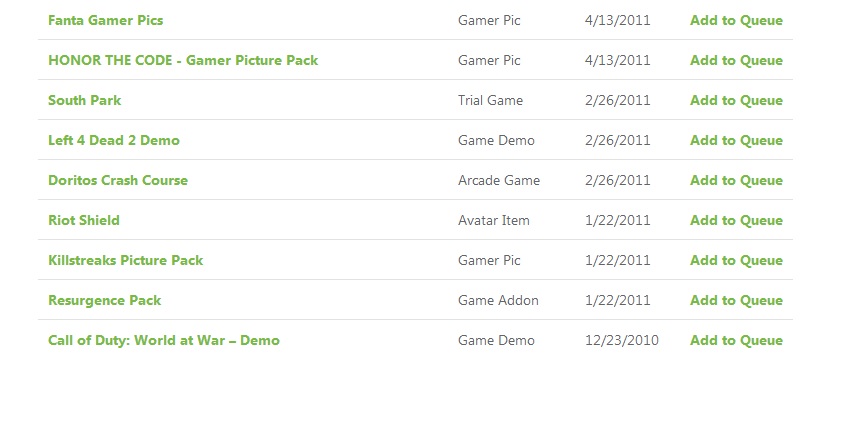Open the Riot Shield avatar item

(84, 221)
